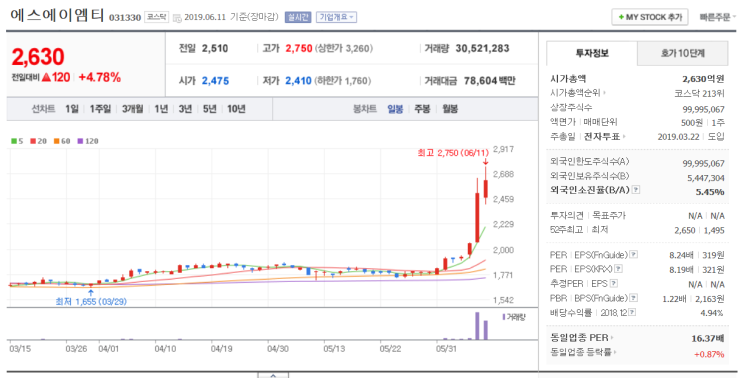Click the 코스닥 market badge
The image size is (743, 378).
[156, 17]
